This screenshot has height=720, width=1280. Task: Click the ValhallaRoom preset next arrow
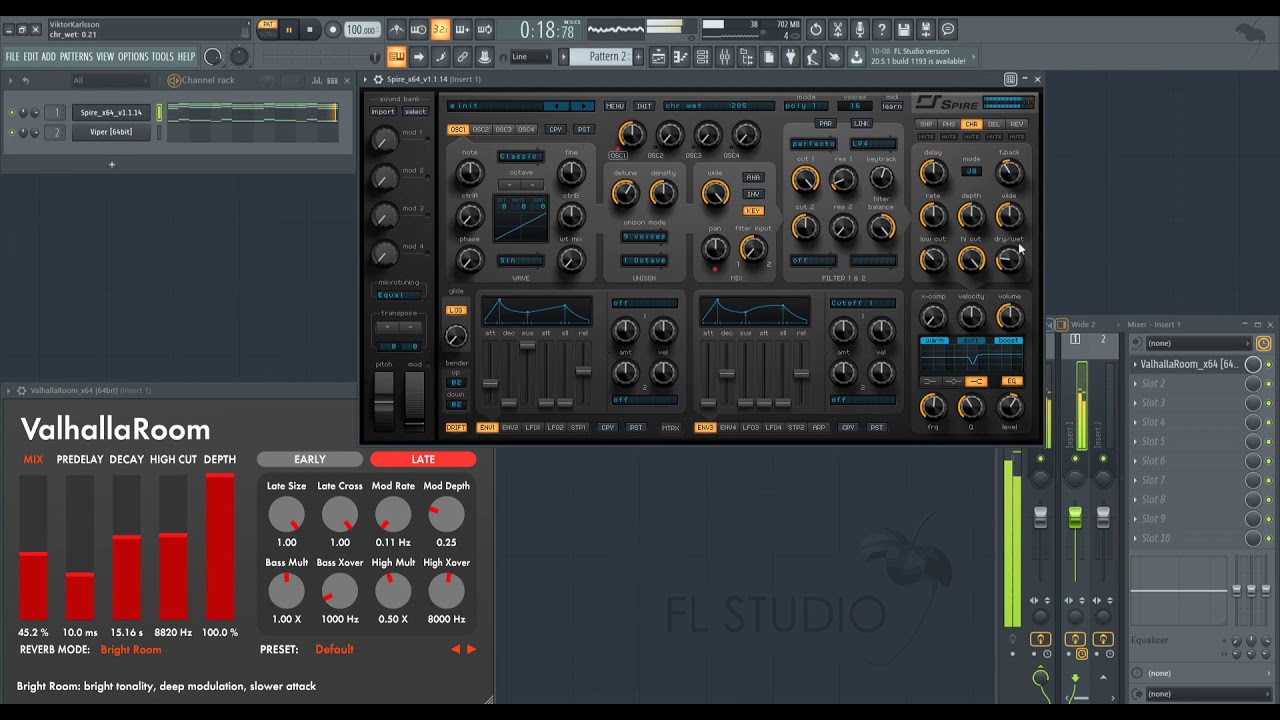coord(471,650)
